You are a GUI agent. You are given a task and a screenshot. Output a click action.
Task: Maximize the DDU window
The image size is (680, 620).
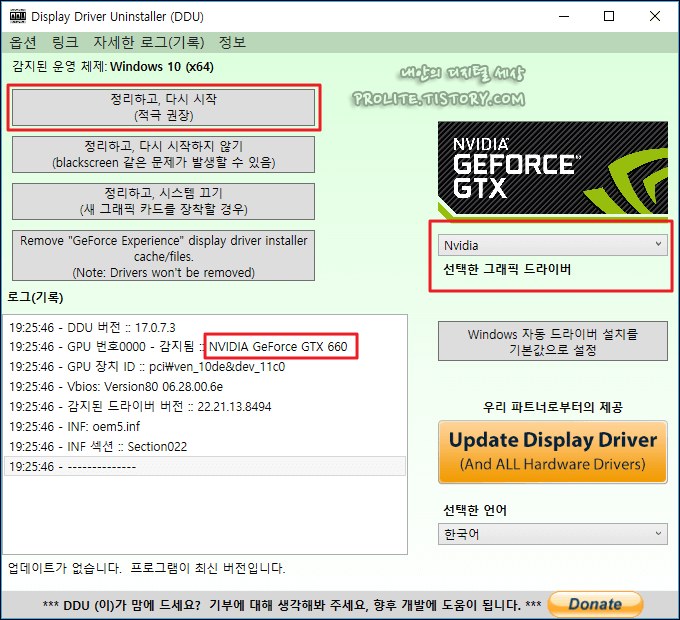click(x=609, y=16)
